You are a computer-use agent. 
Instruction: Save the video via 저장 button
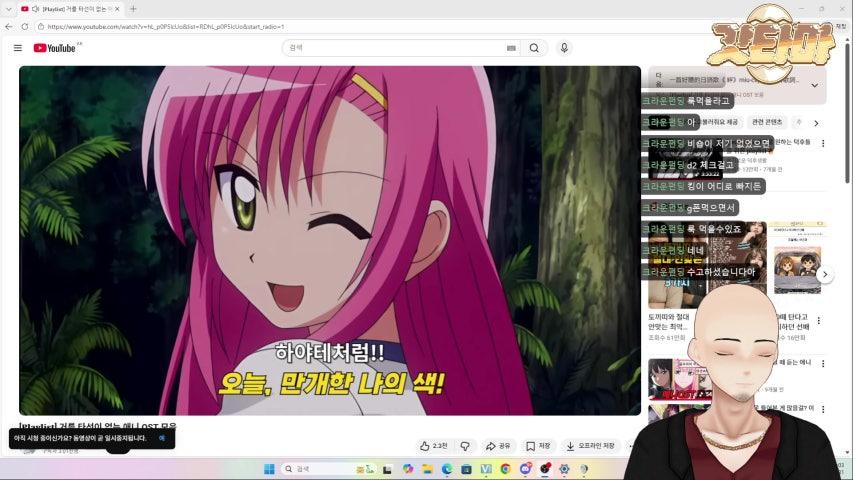[x=538, y=446]
